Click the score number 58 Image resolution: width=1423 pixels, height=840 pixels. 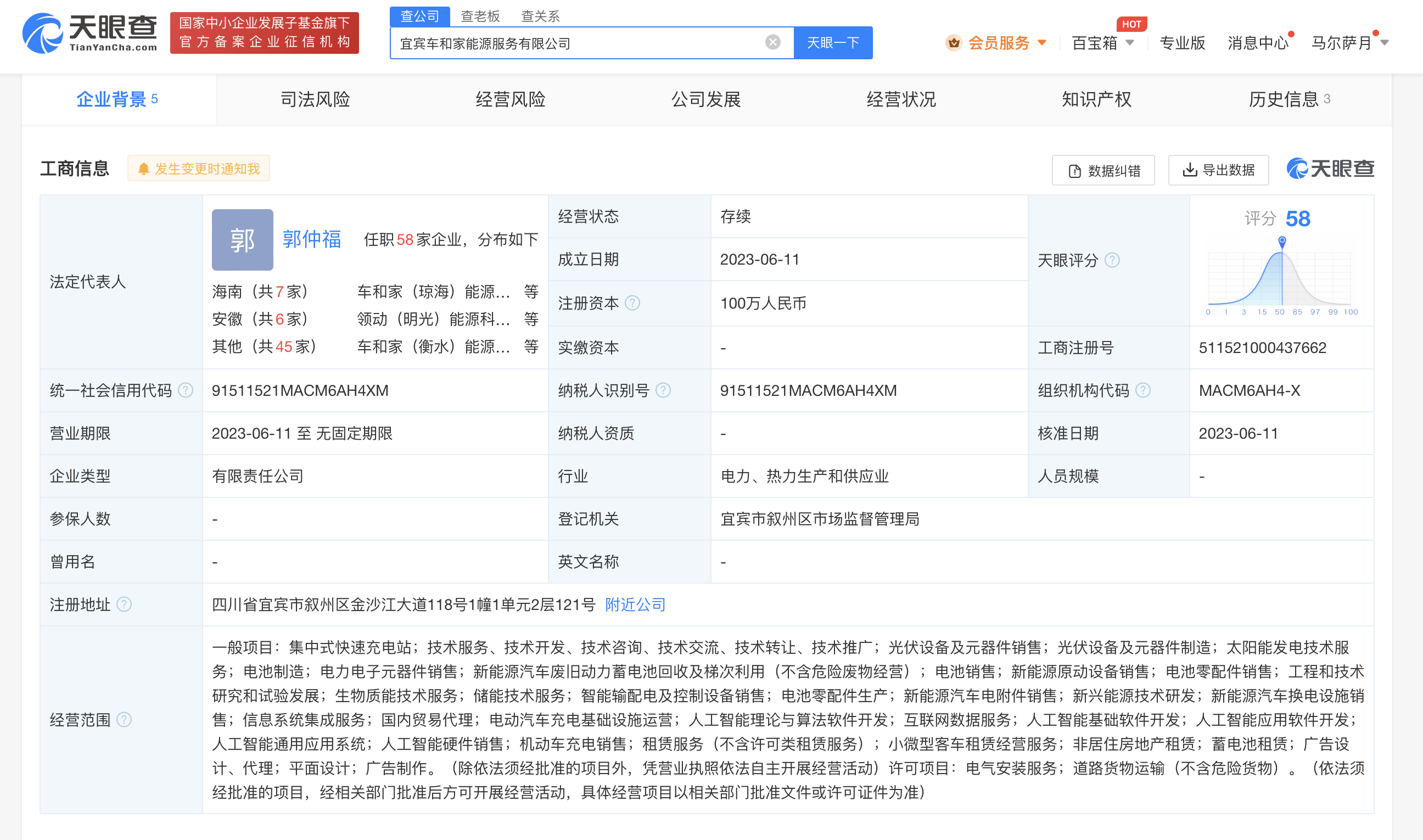click(x=1298, y=218)
